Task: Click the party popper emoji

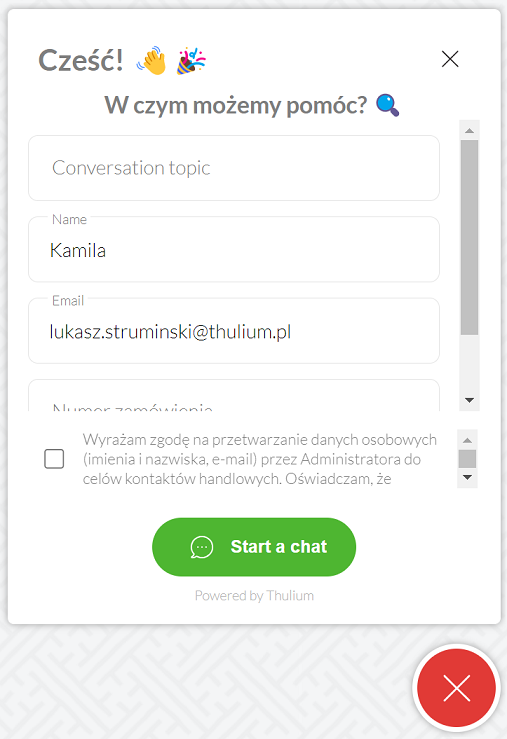Action: click(191, 61)
